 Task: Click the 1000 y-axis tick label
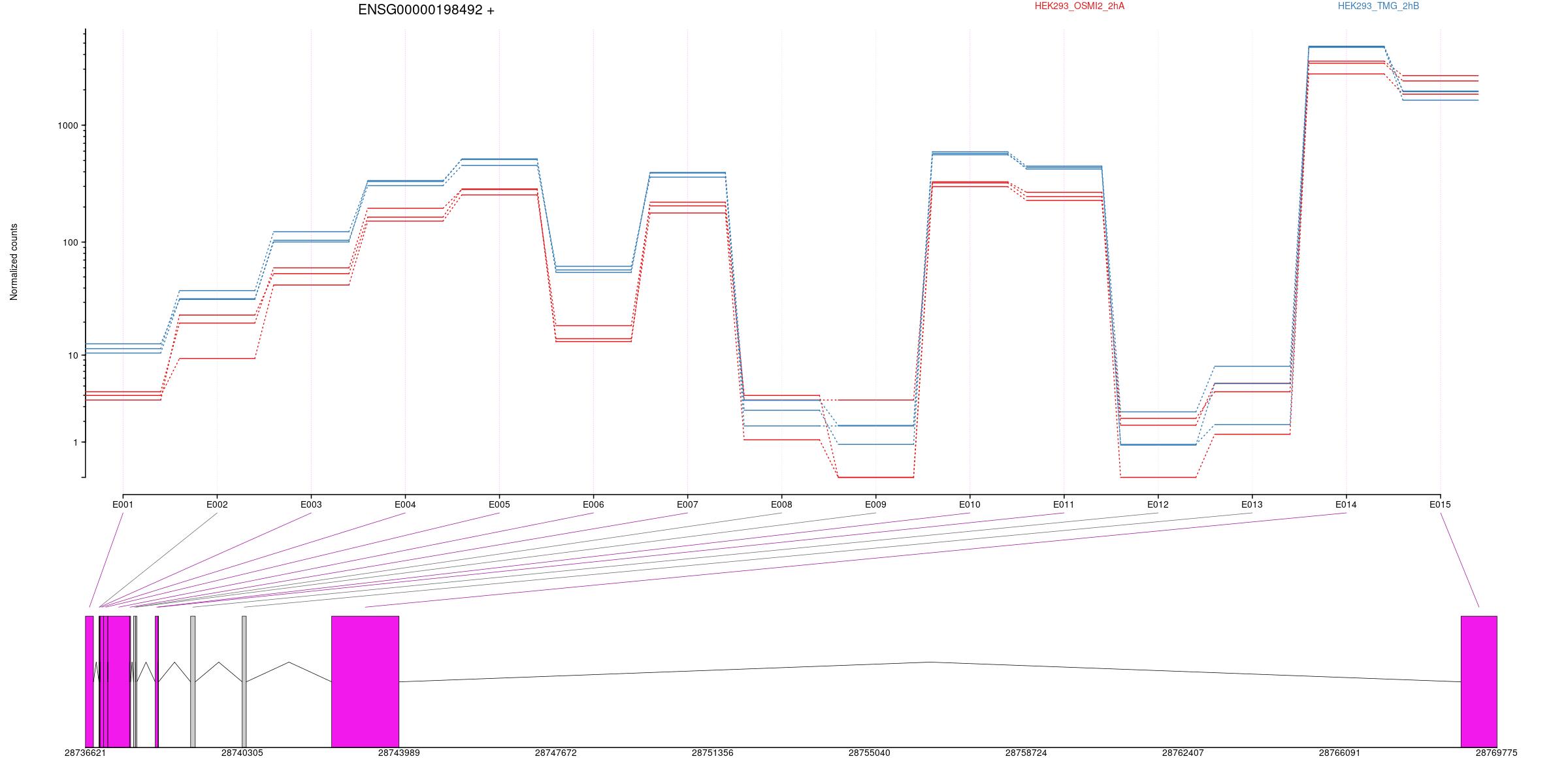pyautogui.click(x=67, y=125)
